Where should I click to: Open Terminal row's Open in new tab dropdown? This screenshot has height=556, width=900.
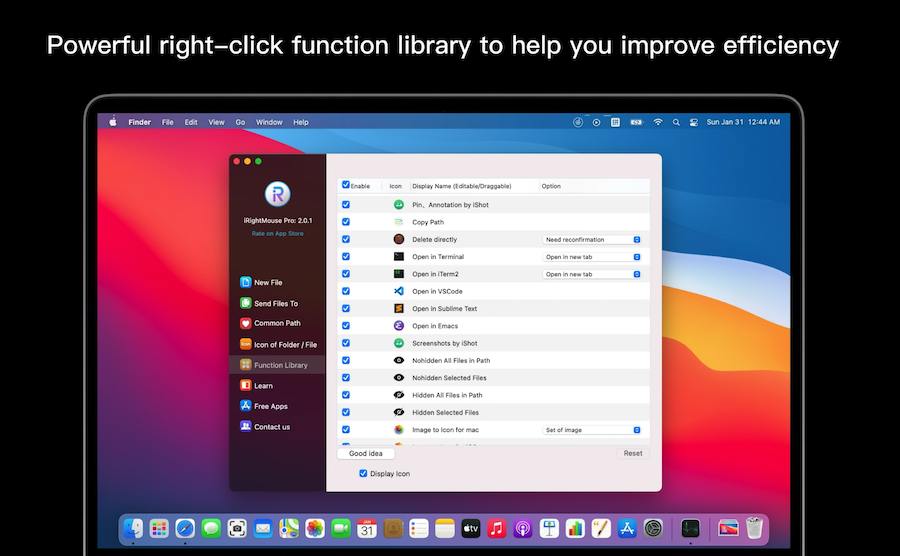592,256
